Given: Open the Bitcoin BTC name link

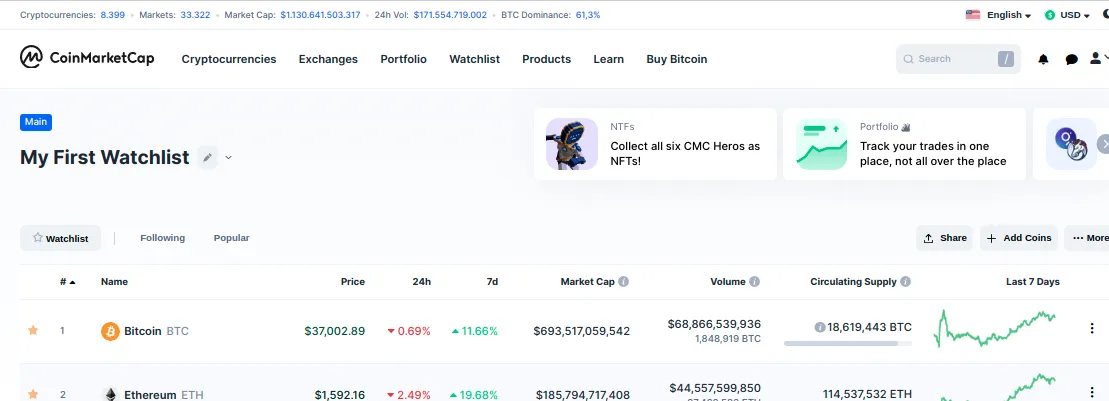Looking at the screenshot, I should 156,330.
